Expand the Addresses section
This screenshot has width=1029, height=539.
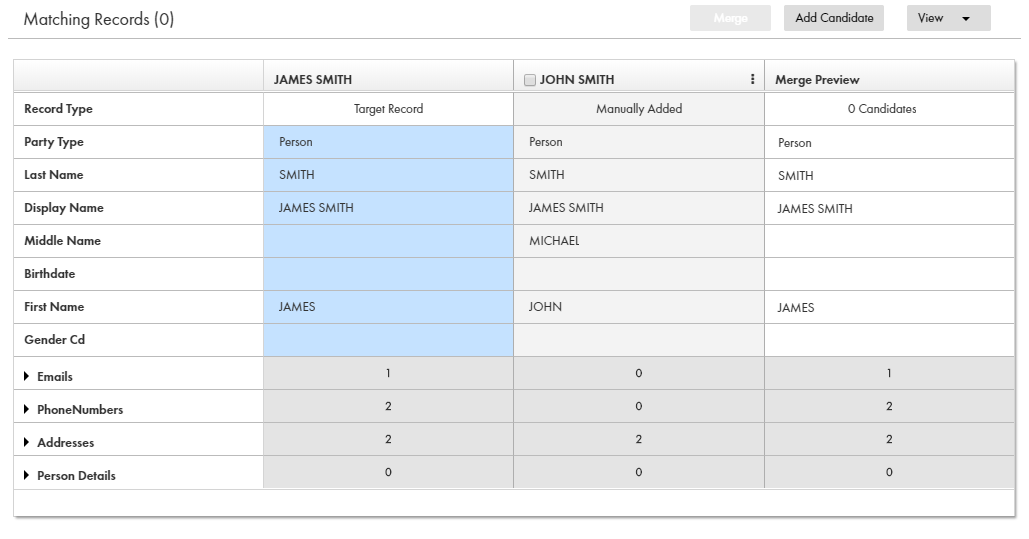point(26,442)
